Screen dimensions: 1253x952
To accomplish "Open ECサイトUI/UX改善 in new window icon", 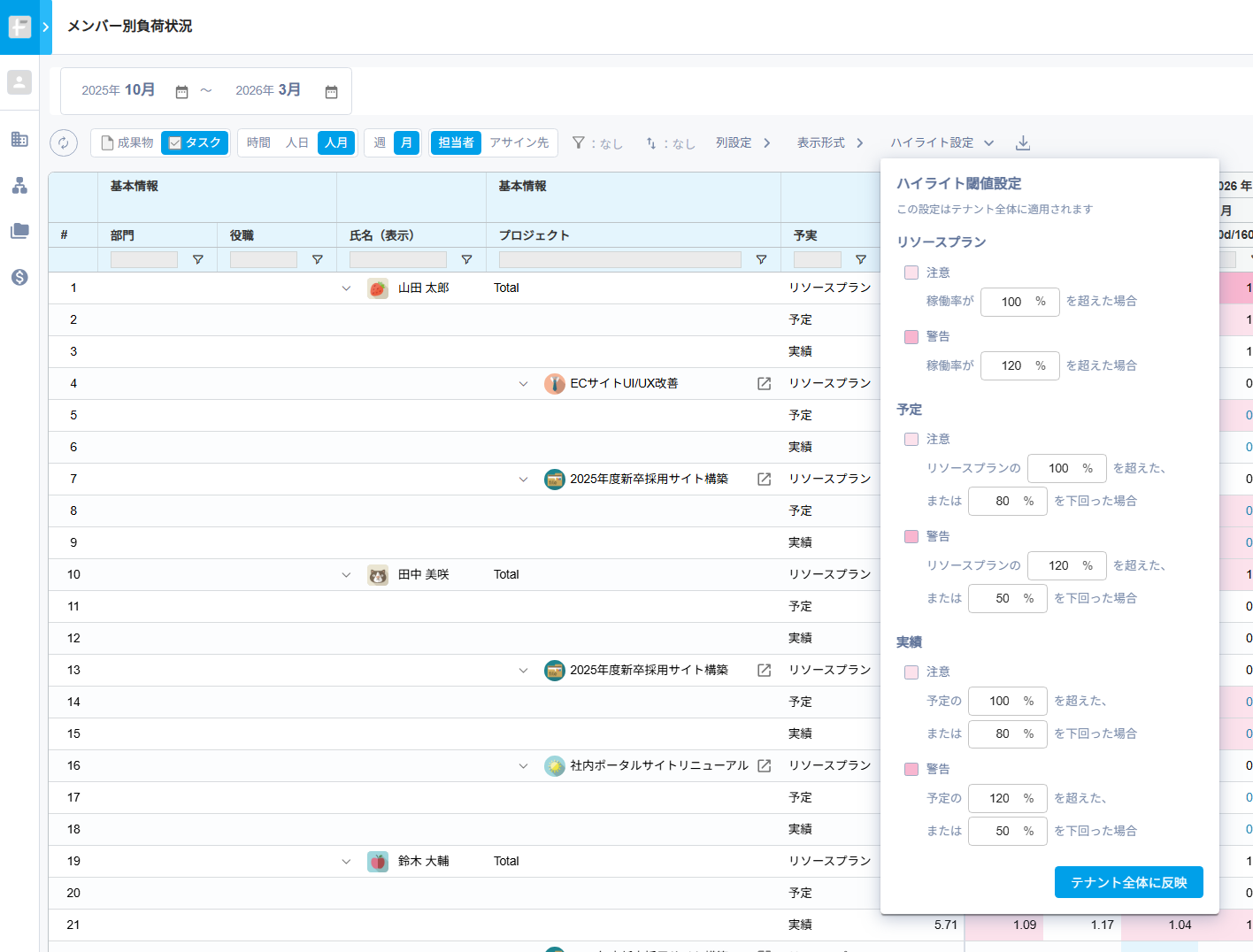I will pos(765,384).
